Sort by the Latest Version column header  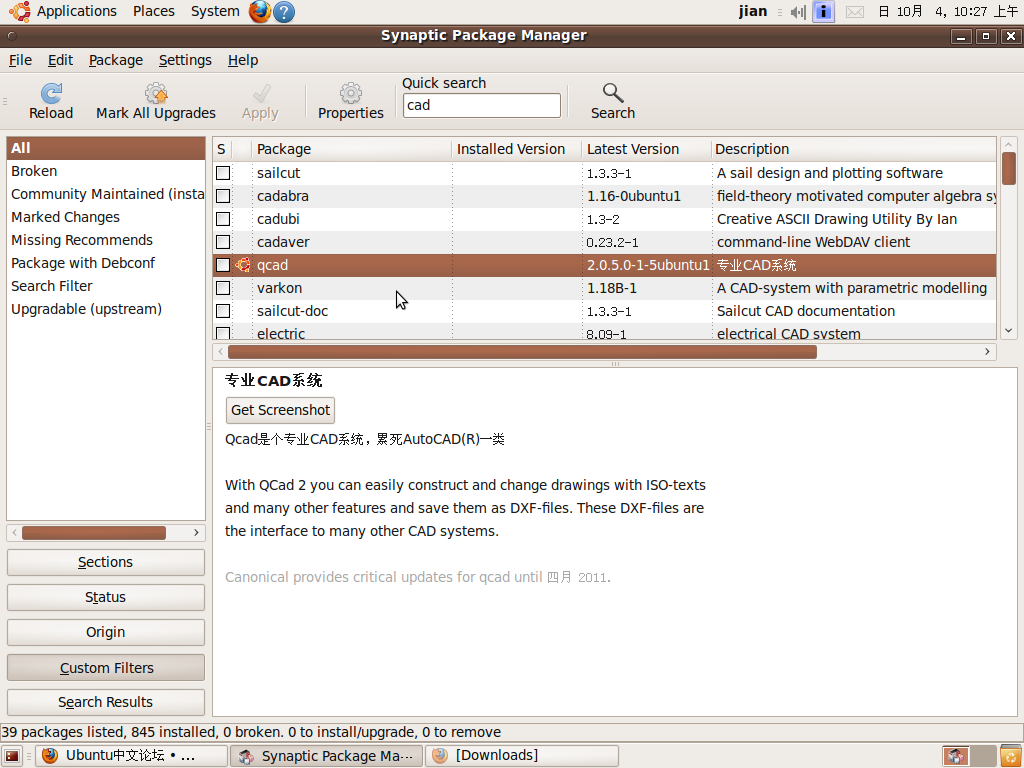646,149
